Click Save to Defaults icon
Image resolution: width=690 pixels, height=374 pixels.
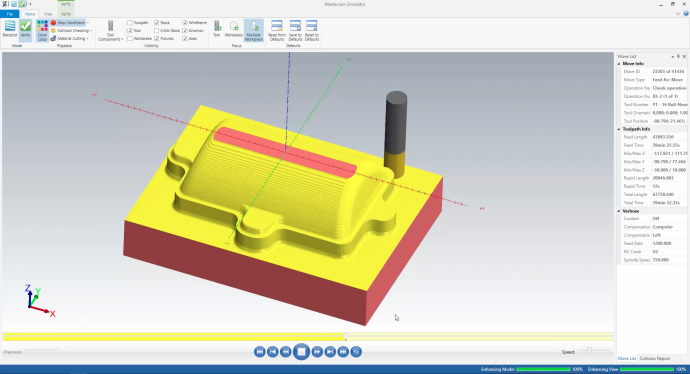click(295, 31)
